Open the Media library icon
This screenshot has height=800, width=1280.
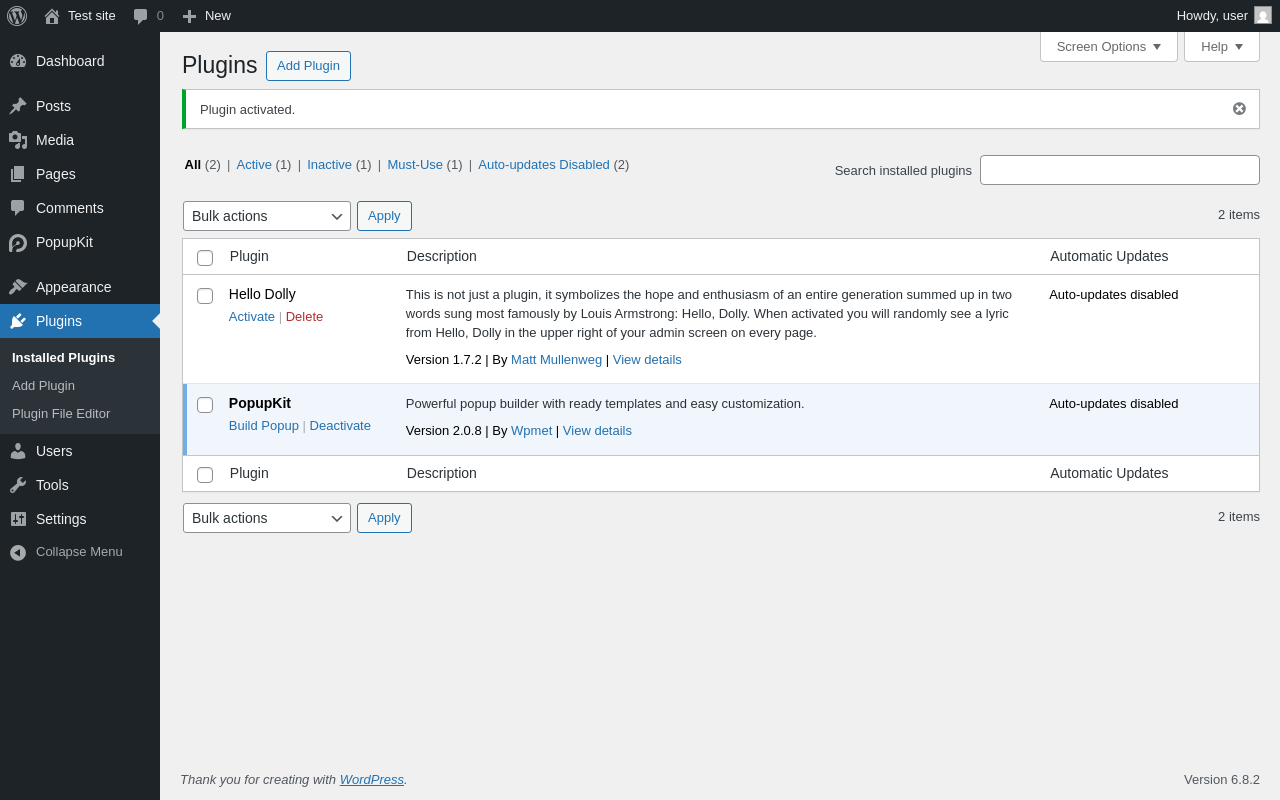click(18, 140)
